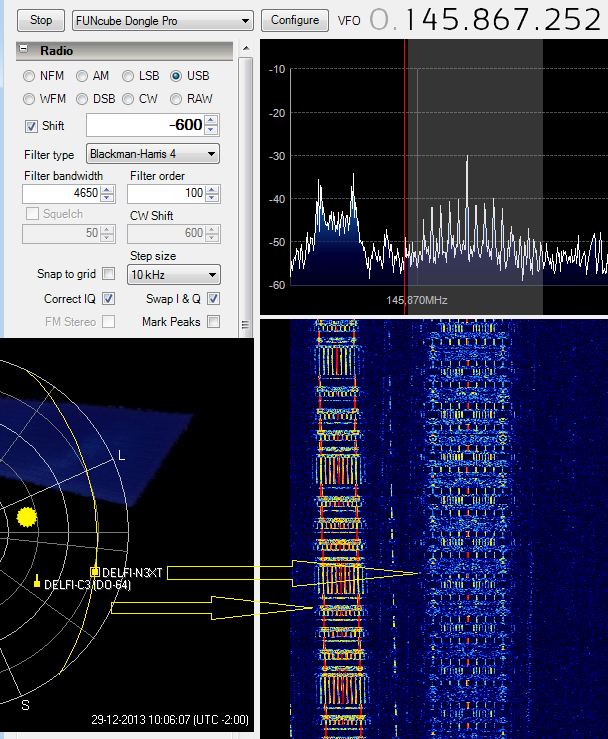This screenshot has width=608, height=739.
Task: Expand the Step size dropdown
Action: point(173,275)
